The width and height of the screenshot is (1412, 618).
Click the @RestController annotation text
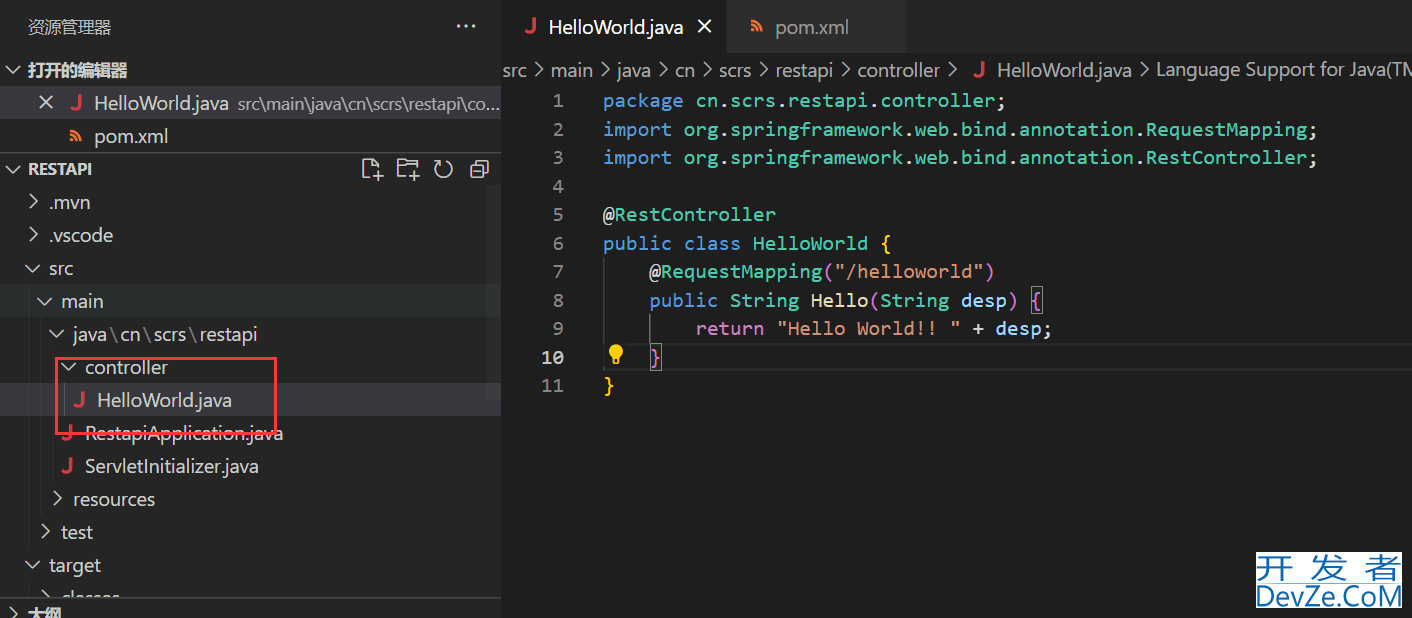click(x=689, y=215)
